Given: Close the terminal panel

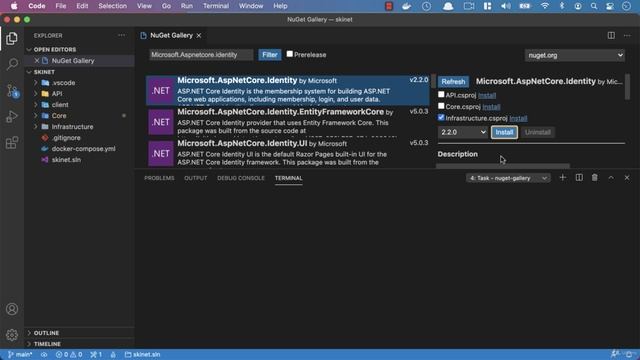Looking at the screenshot, I should click(627, 178).
